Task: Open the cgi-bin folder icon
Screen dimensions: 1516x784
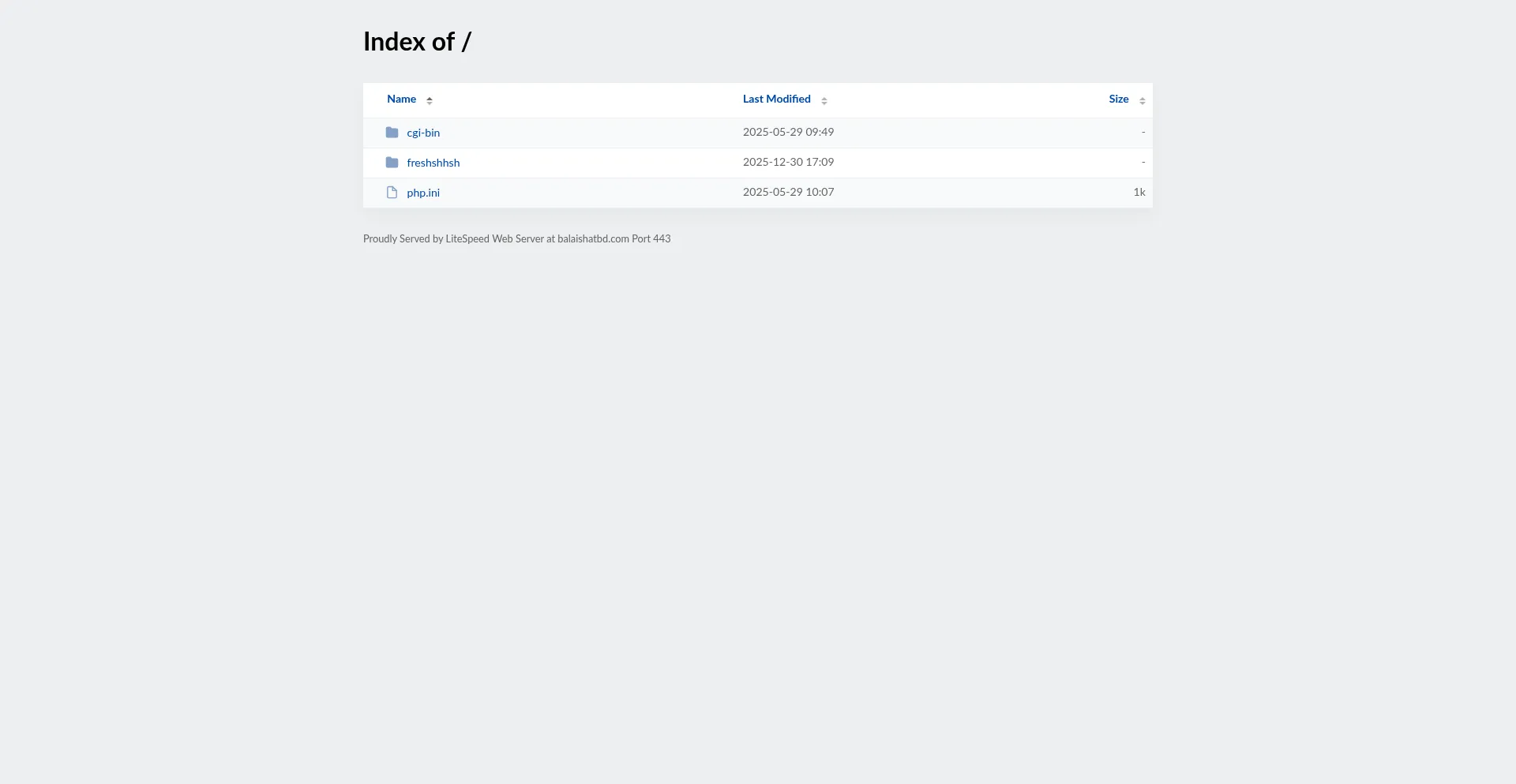Action: click(x=392, y=133)
